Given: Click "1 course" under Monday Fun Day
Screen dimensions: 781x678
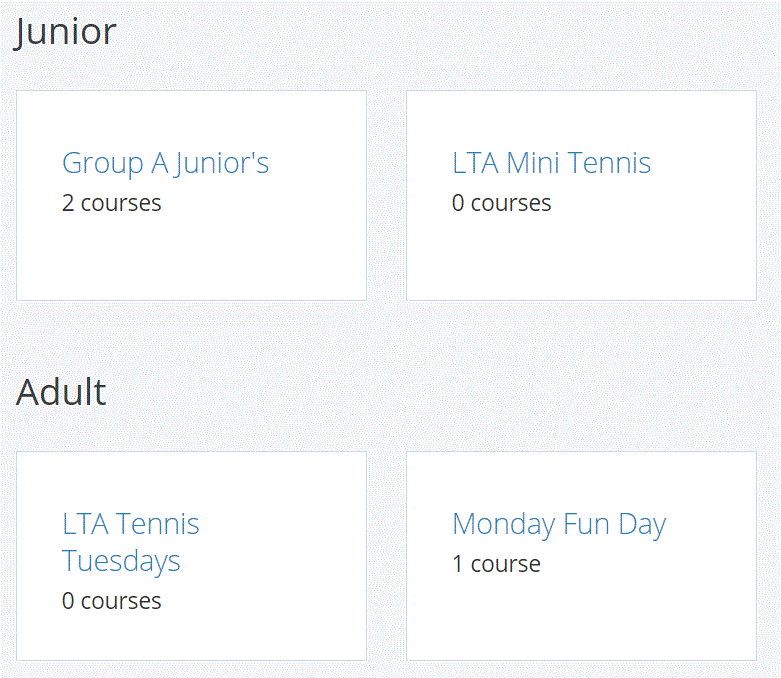Looking at the screenshot, I should pos(496,564).
